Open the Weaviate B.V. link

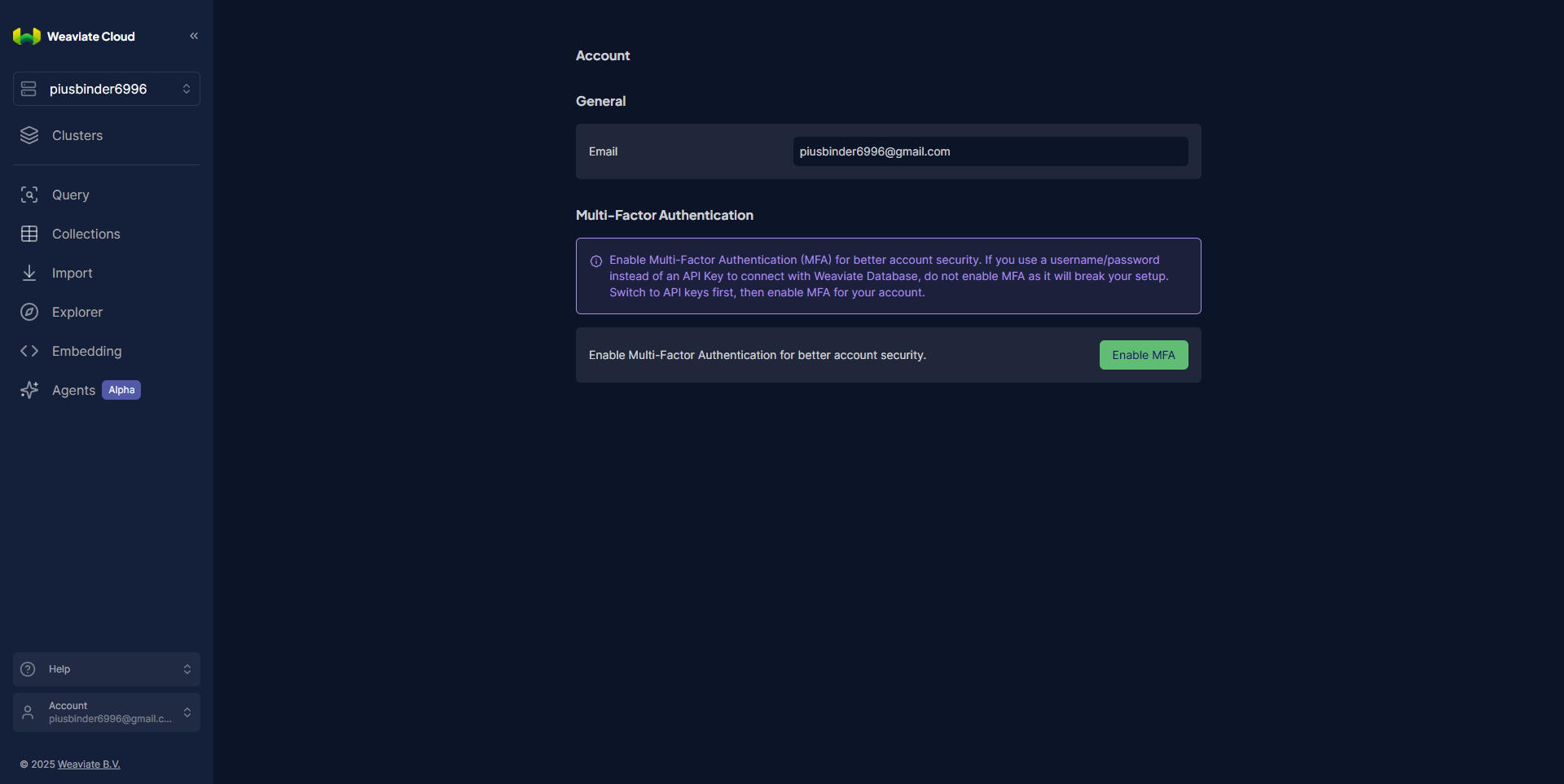point(89,764)
